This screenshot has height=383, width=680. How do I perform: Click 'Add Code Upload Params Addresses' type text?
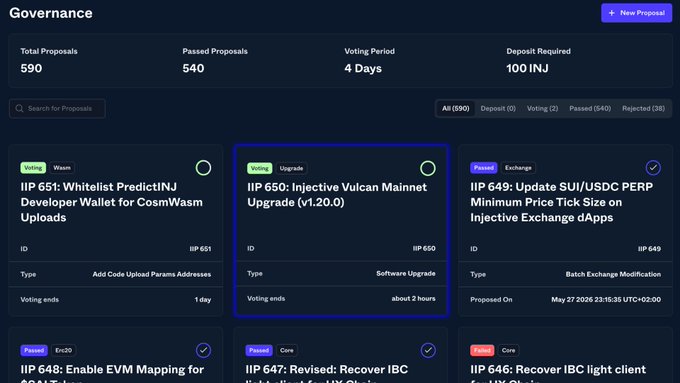click(152, 274)
